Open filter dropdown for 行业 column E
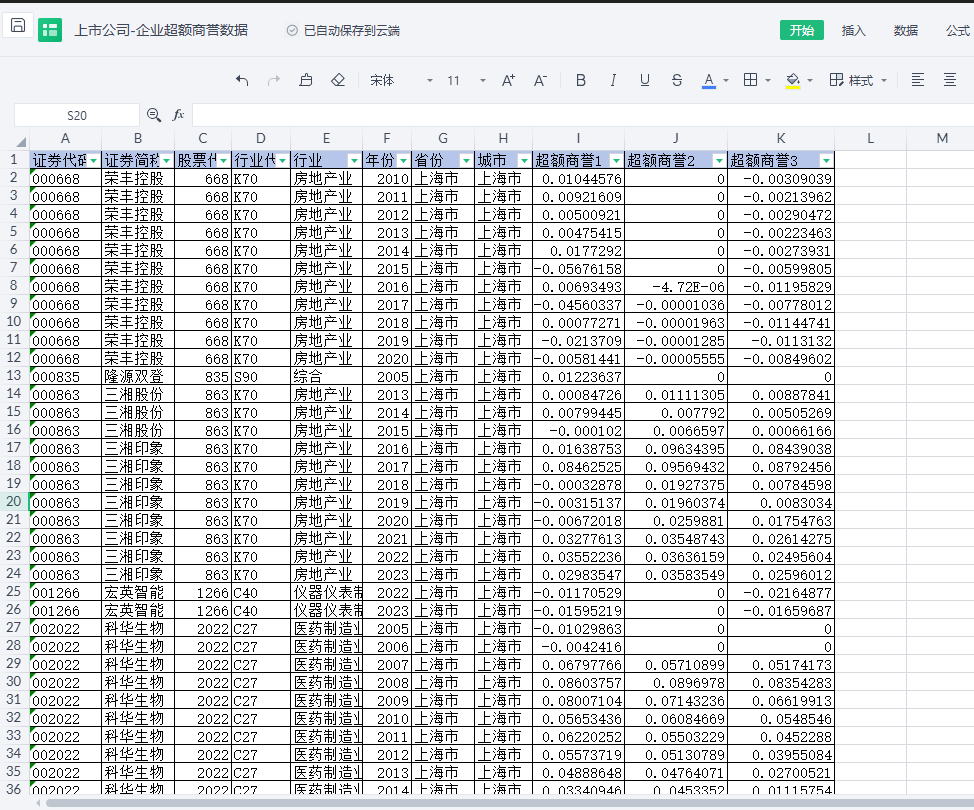The image size is (974, 810). (354, 161)
